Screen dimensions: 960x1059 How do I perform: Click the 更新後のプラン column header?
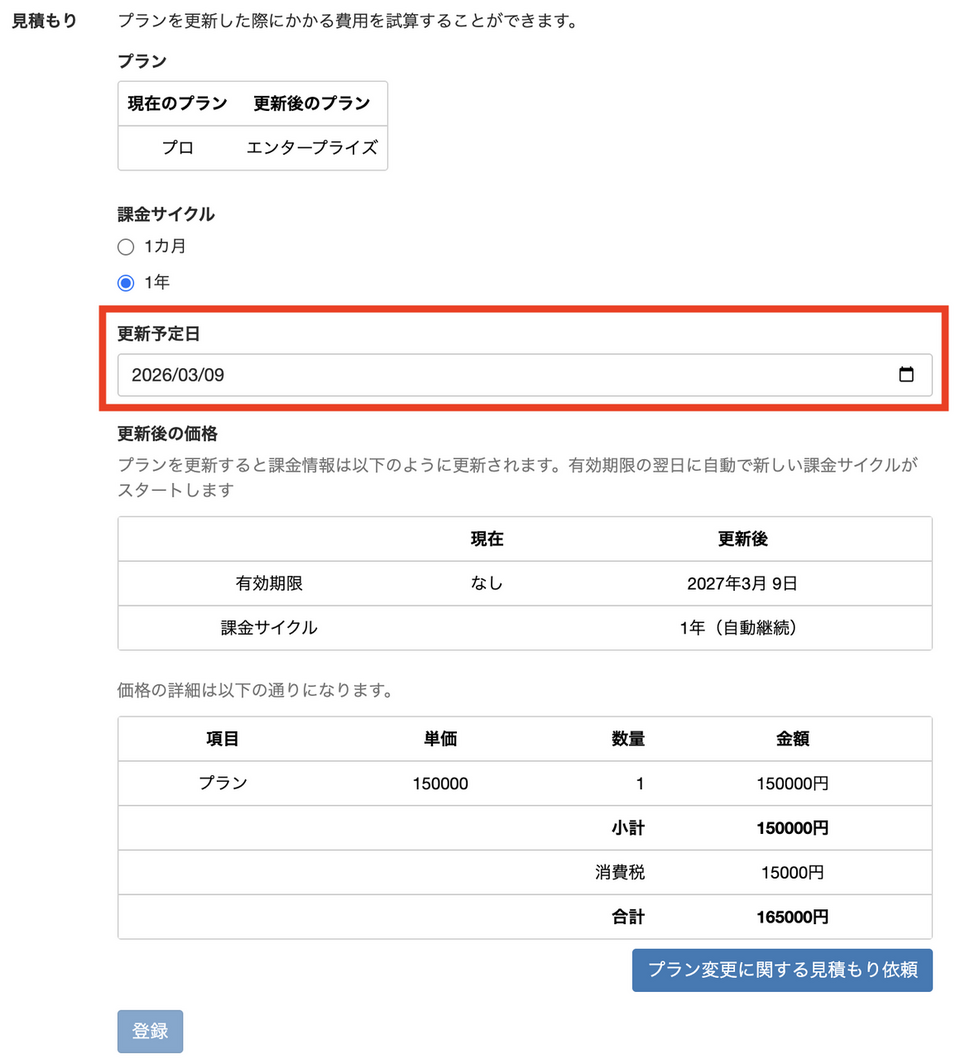[x=312, y=103]
